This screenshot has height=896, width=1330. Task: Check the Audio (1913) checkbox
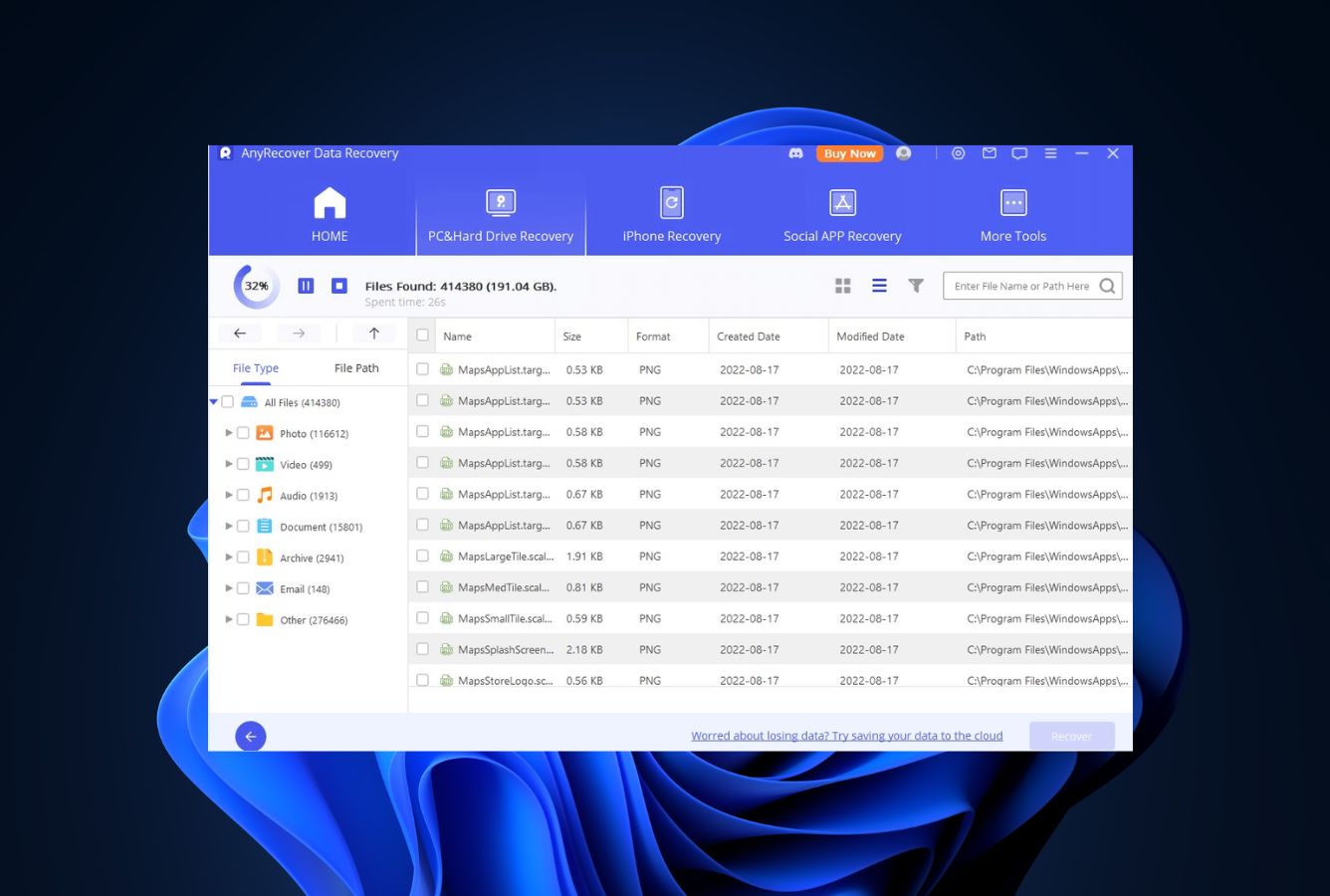pos(243,495)
